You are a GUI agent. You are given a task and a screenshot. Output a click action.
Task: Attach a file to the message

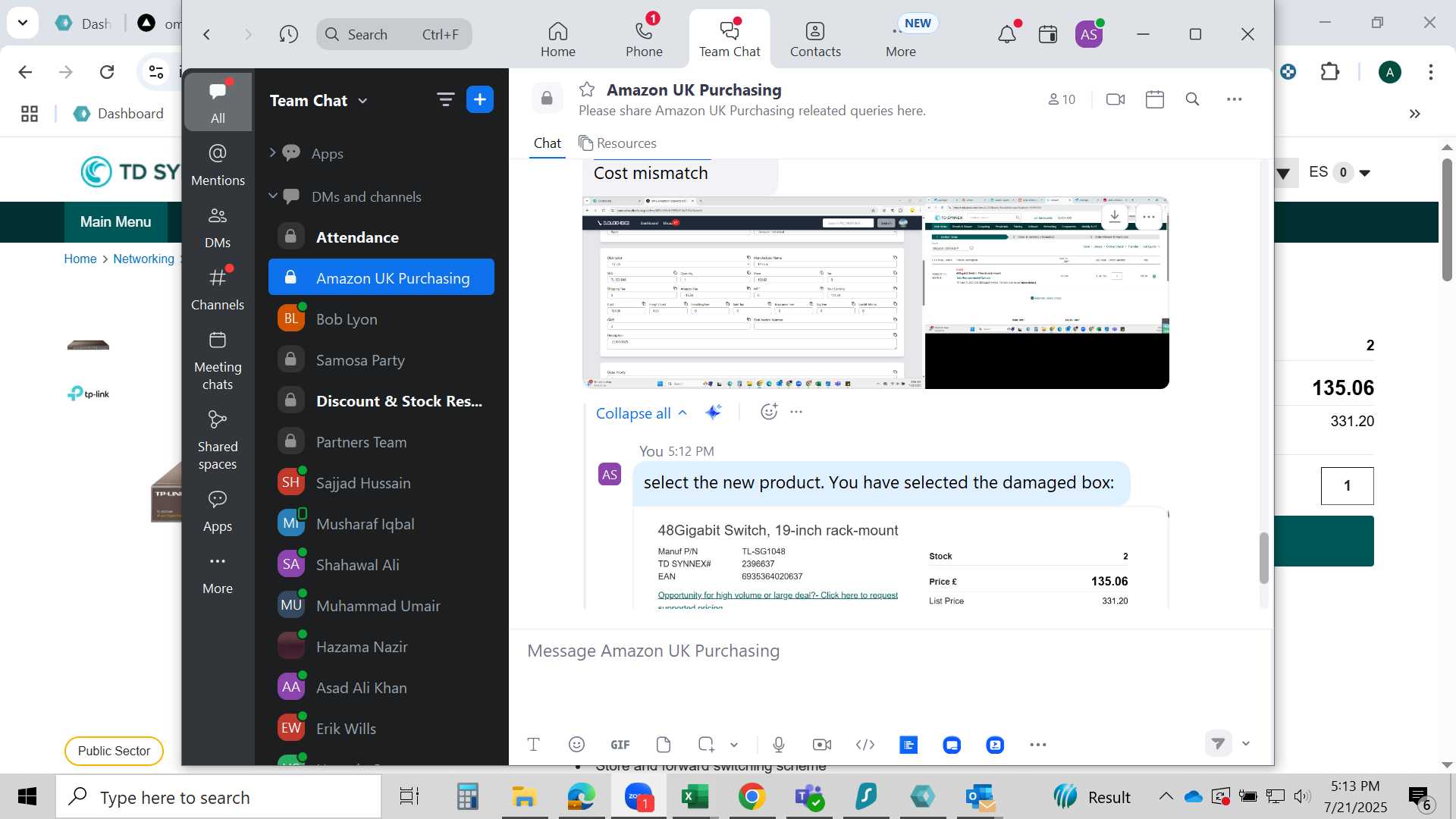point(664,745)
